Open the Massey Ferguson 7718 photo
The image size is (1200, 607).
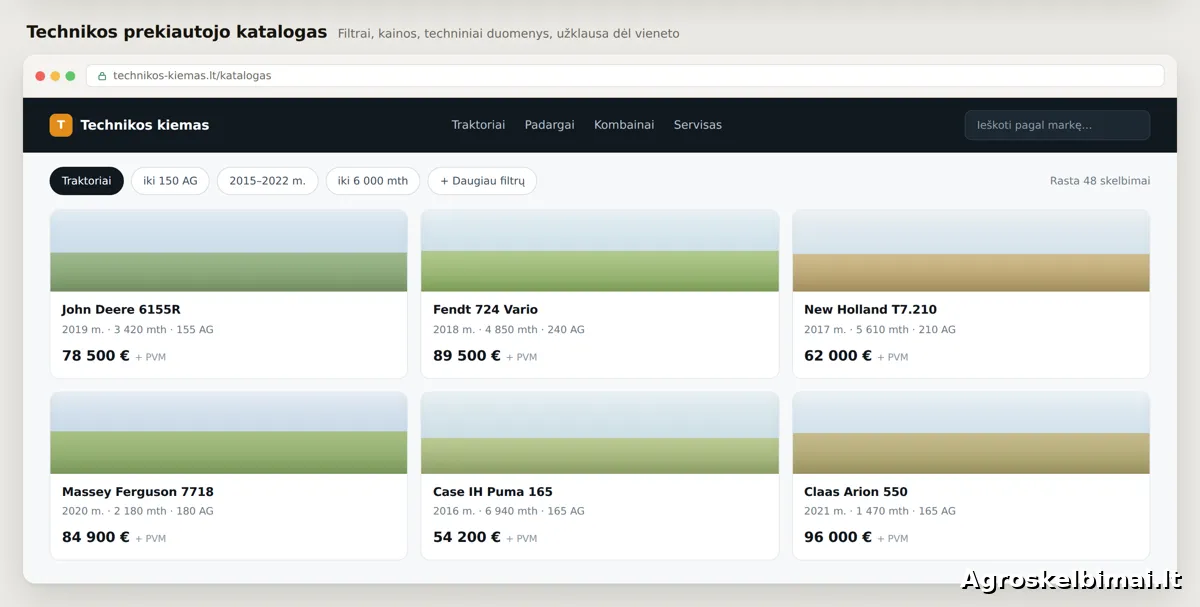[229, 433]
